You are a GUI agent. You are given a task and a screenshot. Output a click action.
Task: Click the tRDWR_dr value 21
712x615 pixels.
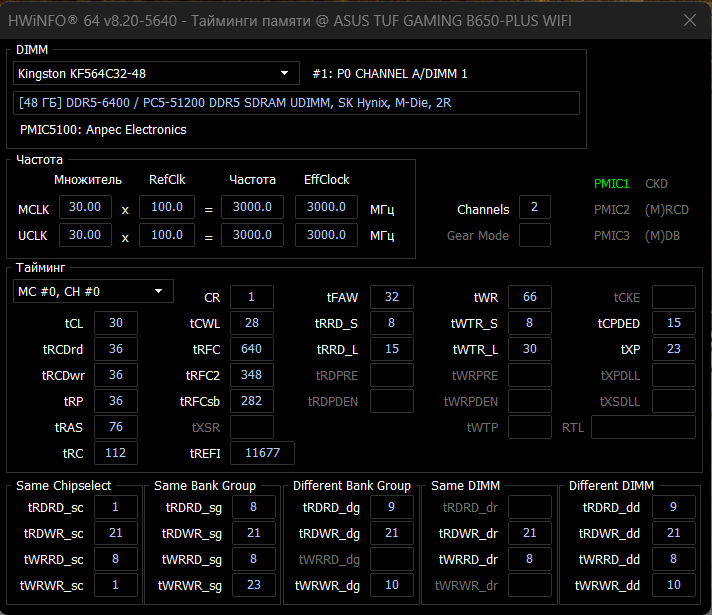click(x=530, y=533)
